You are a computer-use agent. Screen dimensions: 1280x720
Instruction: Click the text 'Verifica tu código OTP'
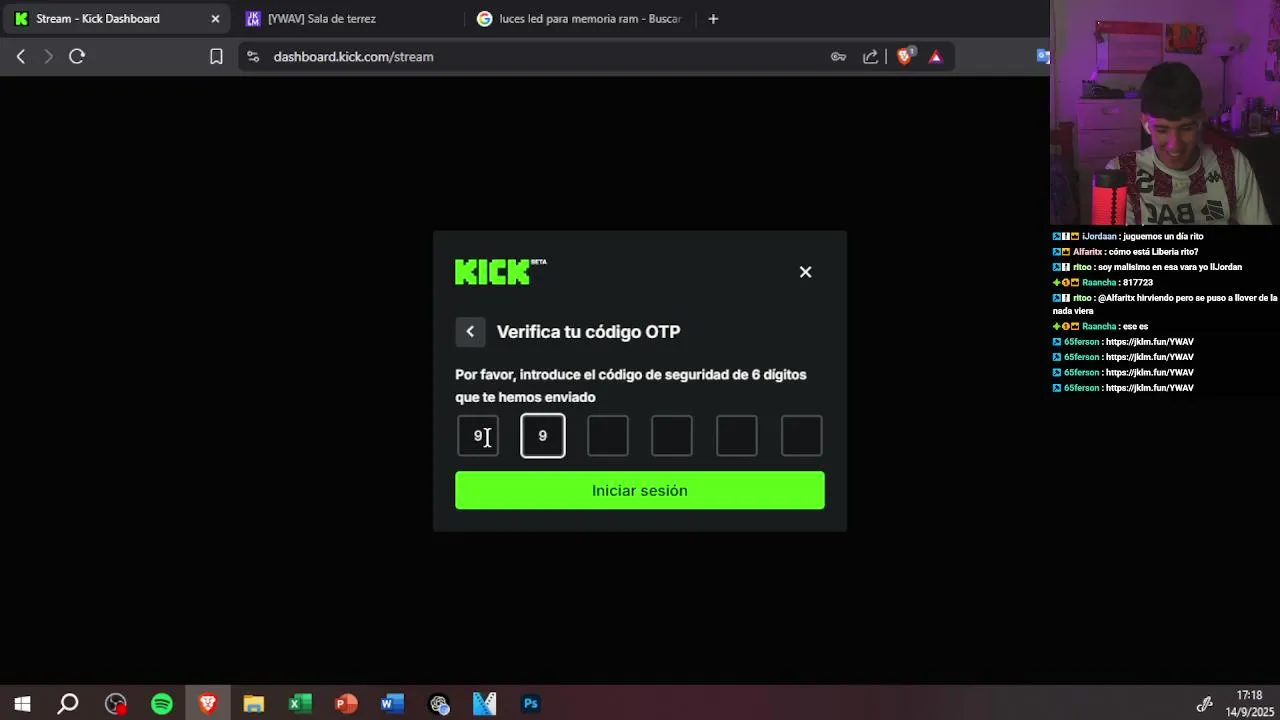(x=588, y=332)
